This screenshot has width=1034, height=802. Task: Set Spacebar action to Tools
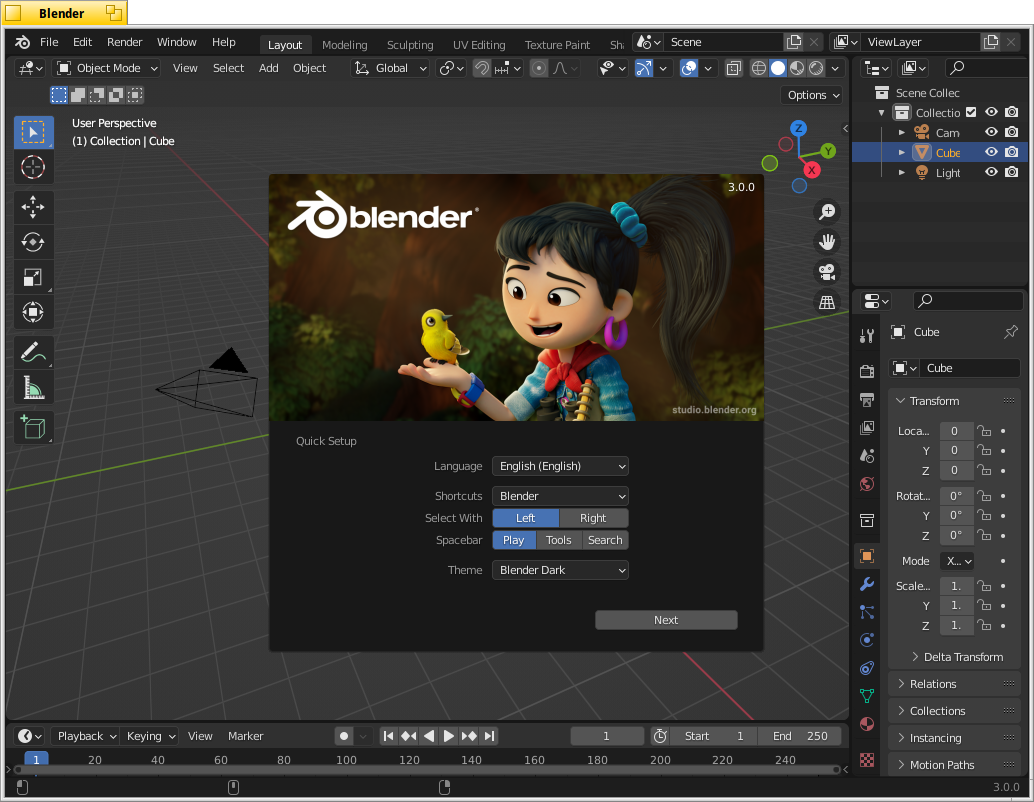point(559,540)
